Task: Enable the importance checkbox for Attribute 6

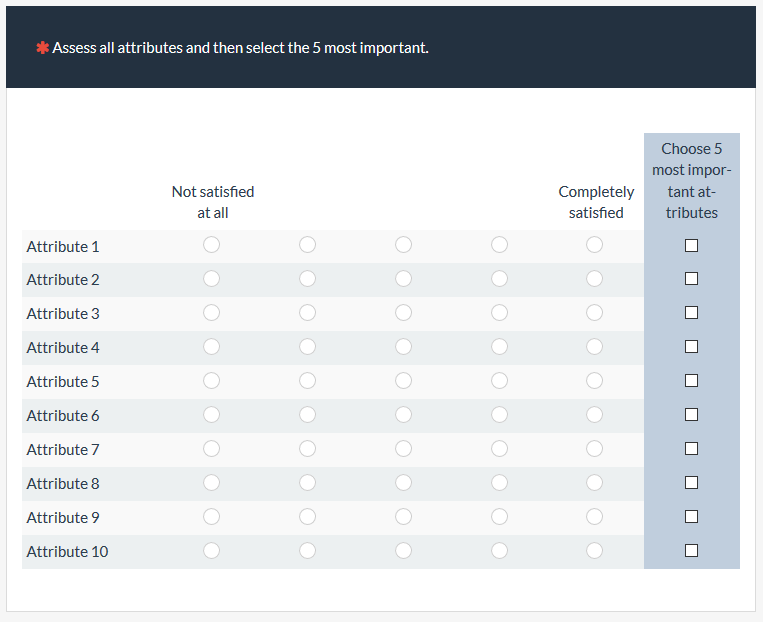Action: 691,415
